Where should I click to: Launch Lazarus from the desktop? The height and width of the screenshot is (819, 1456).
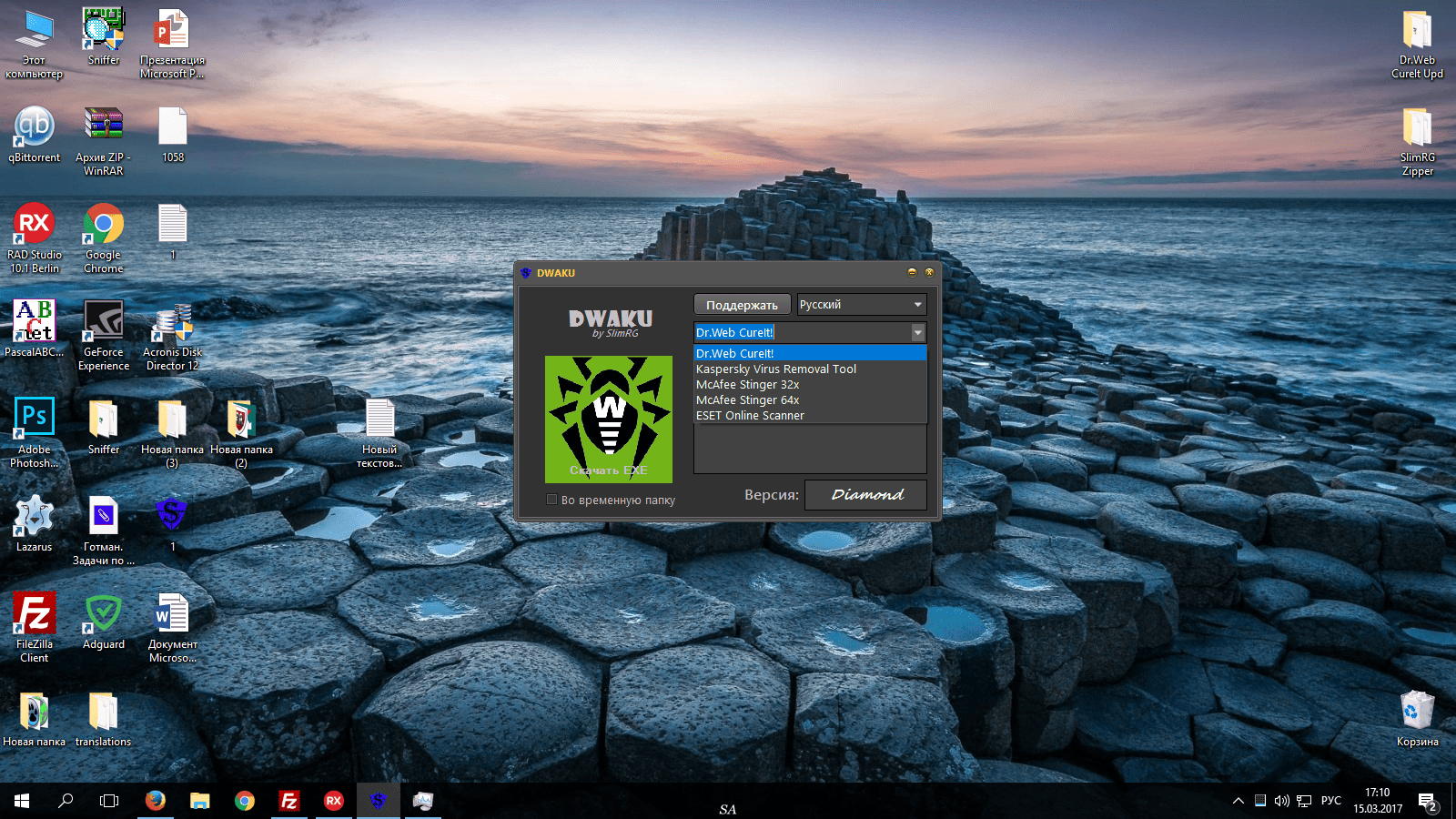pyautogui.click(x=35, y=523)
